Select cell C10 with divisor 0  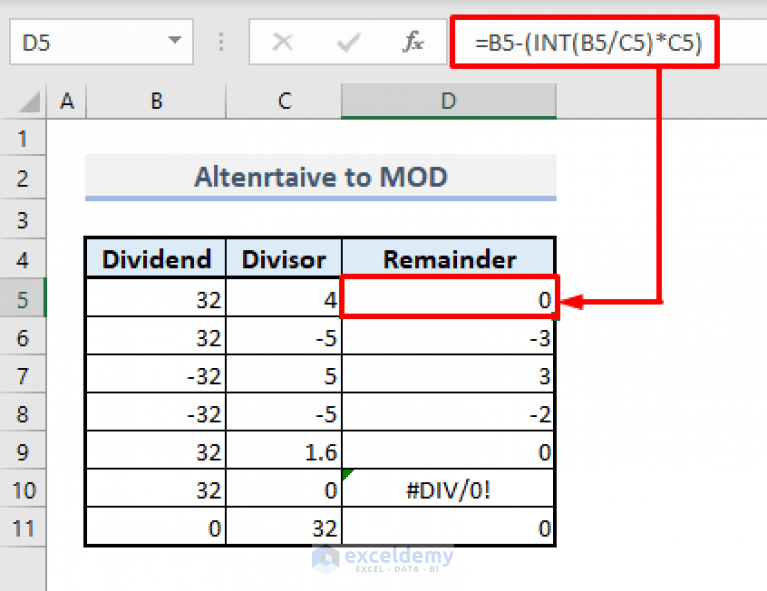coord(284,490)
